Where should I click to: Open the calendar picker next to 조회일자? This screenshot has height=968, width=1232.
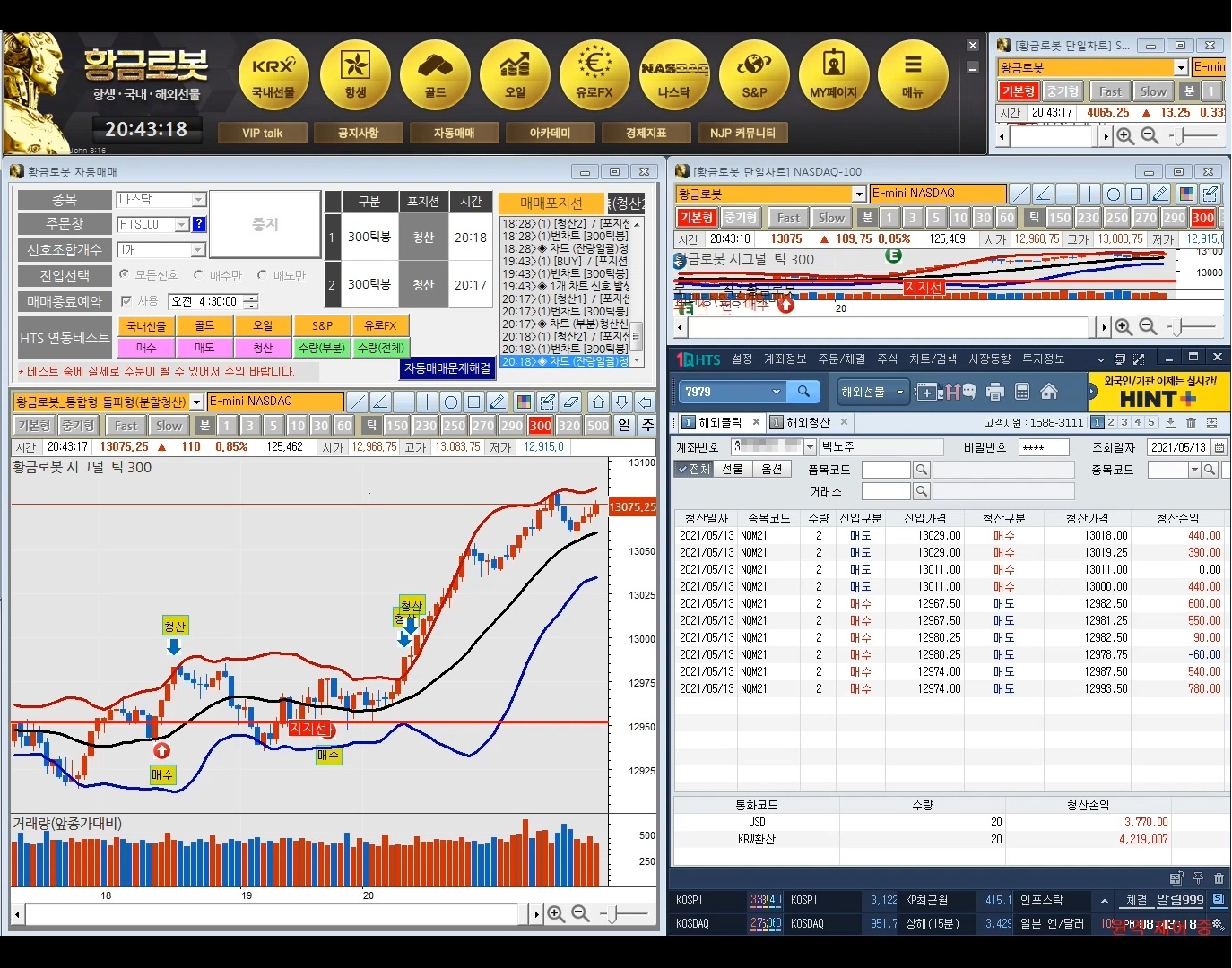pyautogui.click(x=1219, y=447)
